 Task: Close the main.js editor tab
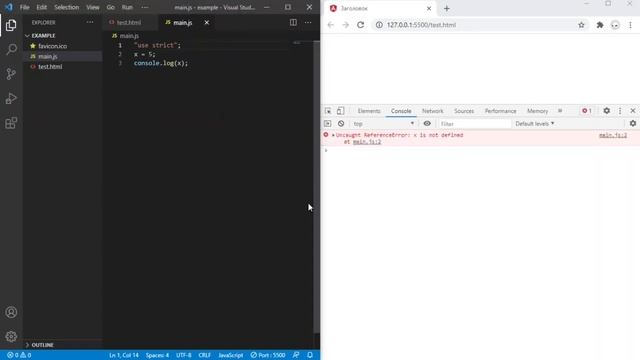[207, 22]
